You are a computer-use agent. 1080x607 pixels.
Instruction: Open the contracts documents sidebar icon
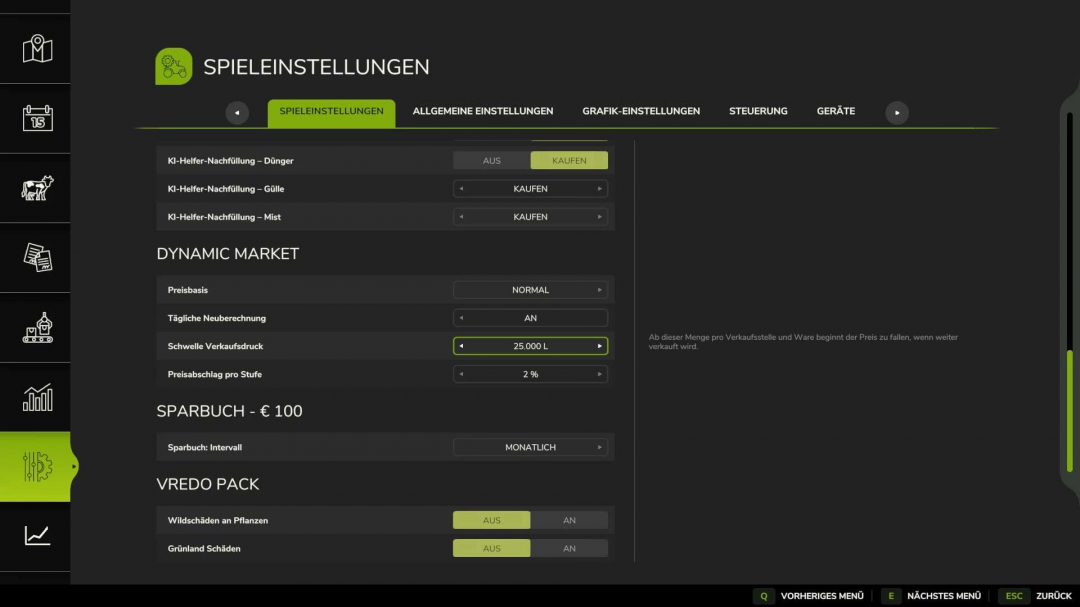pos(37,258)
